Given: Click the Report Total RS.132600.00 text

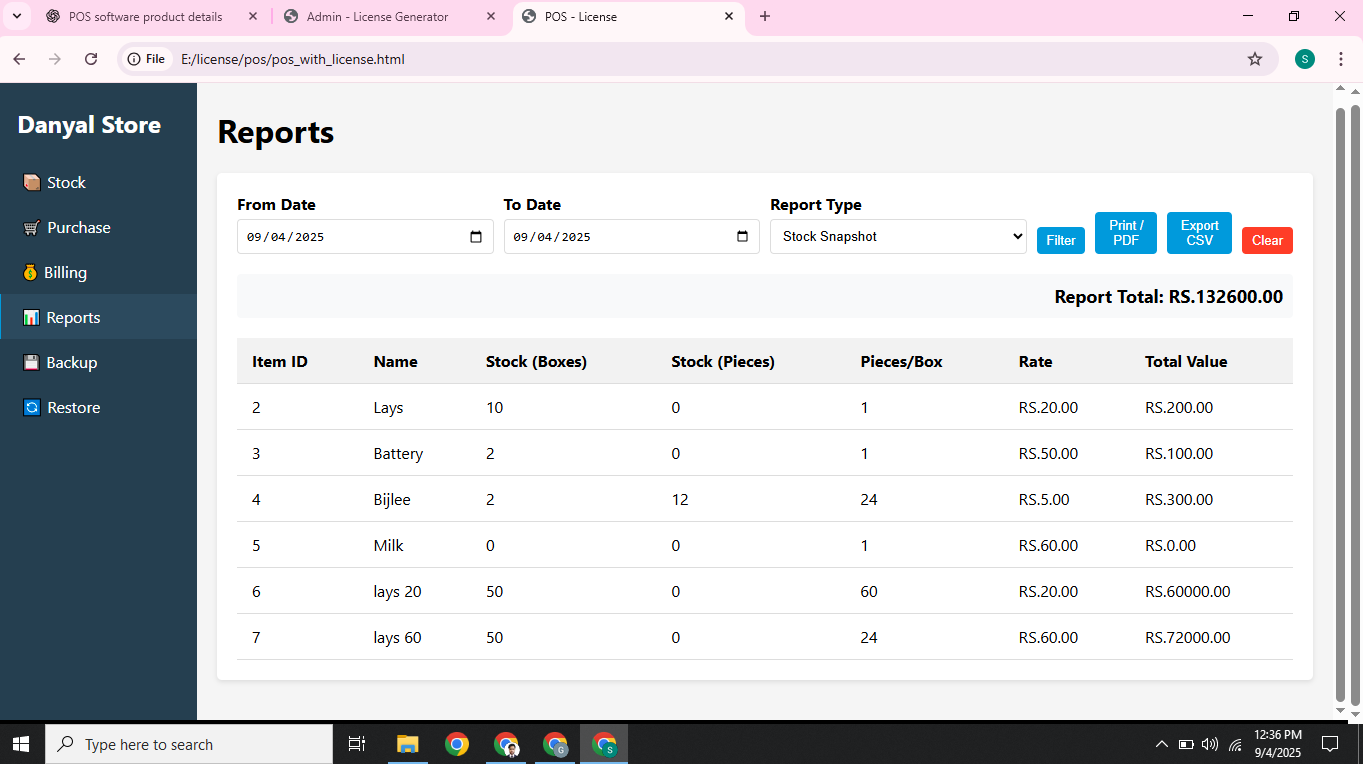Looking at the screenshot, I should (1169, 297).
